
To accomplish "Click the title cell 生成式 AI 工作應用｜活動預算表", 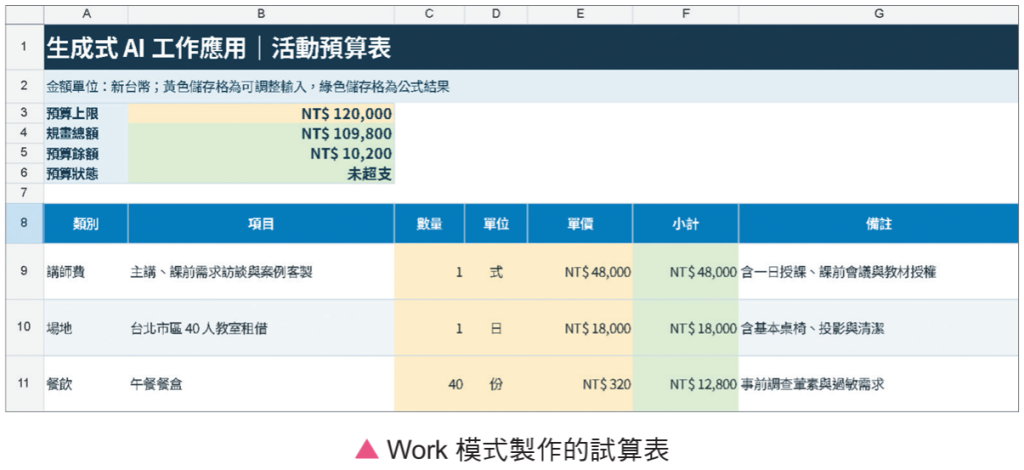I will 531,47.
